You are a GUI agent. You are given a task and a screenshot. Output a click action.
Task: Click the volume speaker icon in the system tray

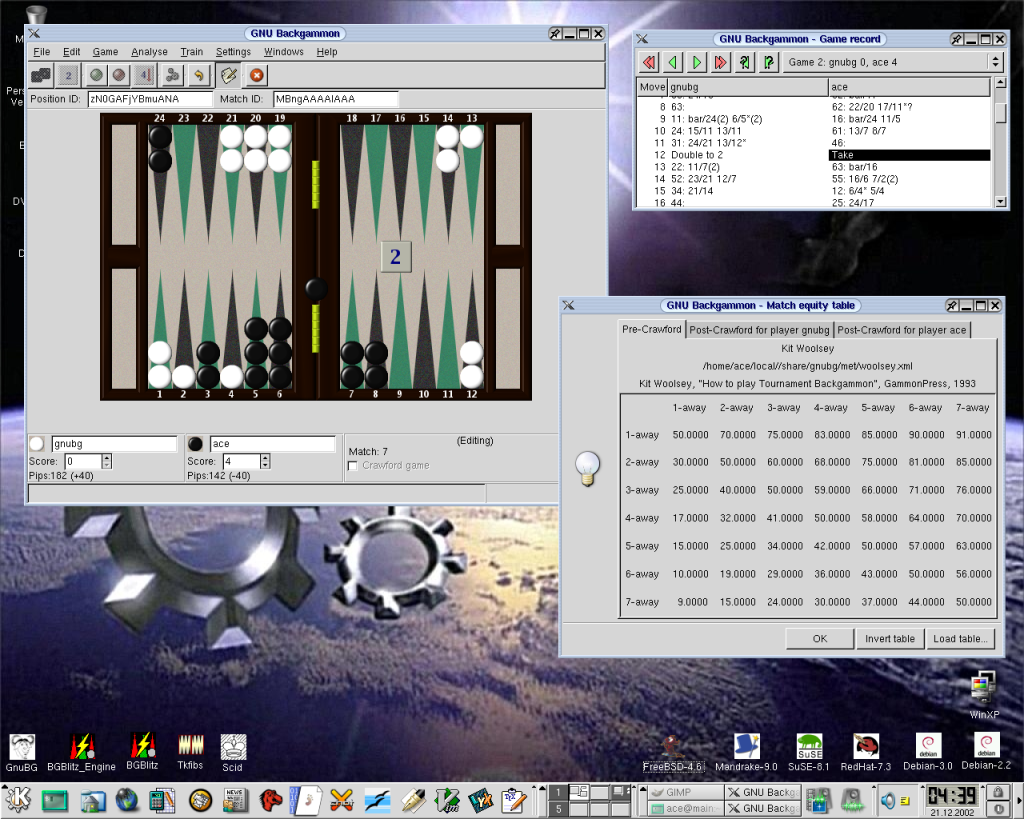coord(887,799)
